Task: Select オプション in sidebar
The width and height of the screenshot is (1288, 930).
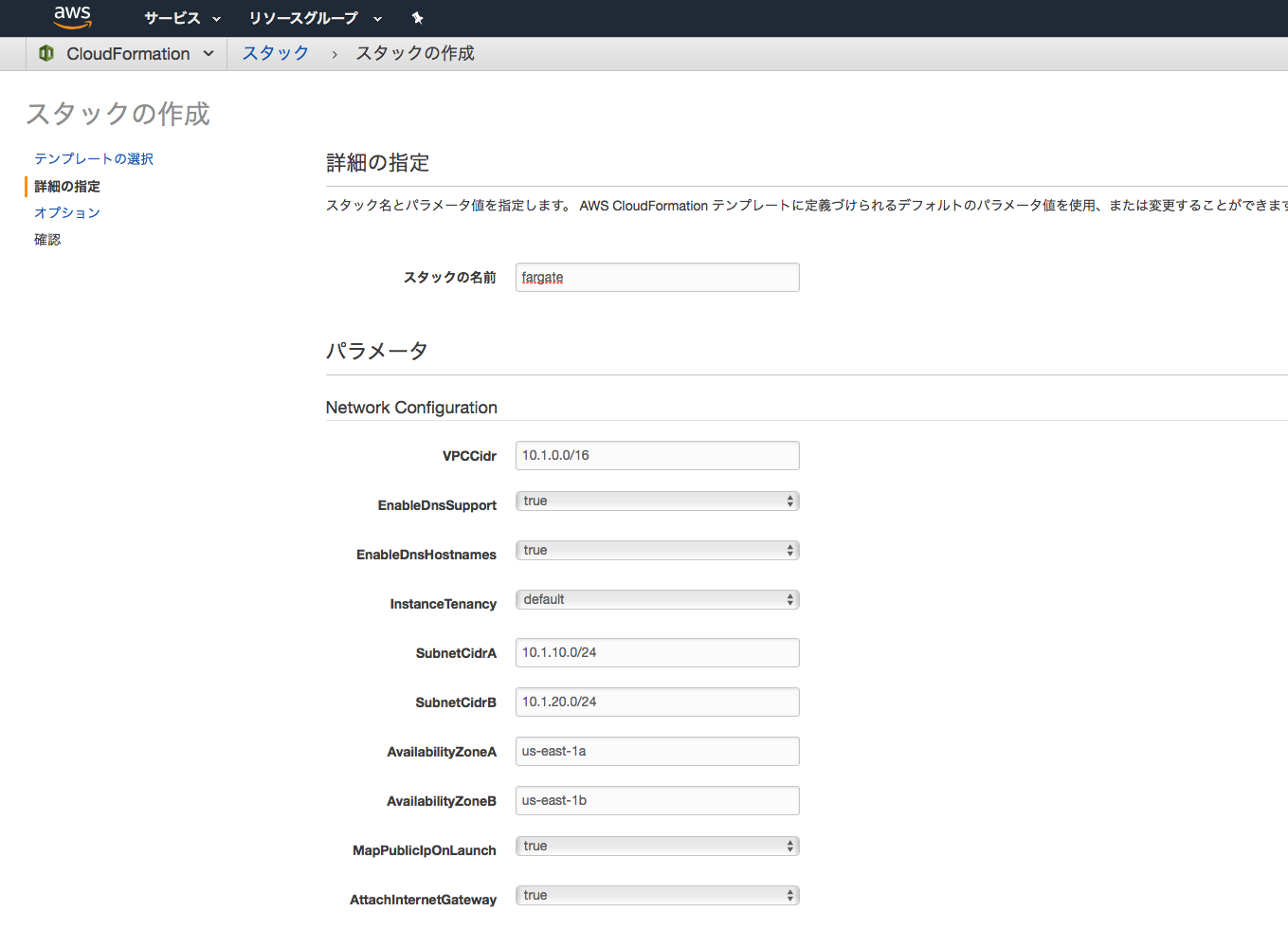Action: [66, 212]
